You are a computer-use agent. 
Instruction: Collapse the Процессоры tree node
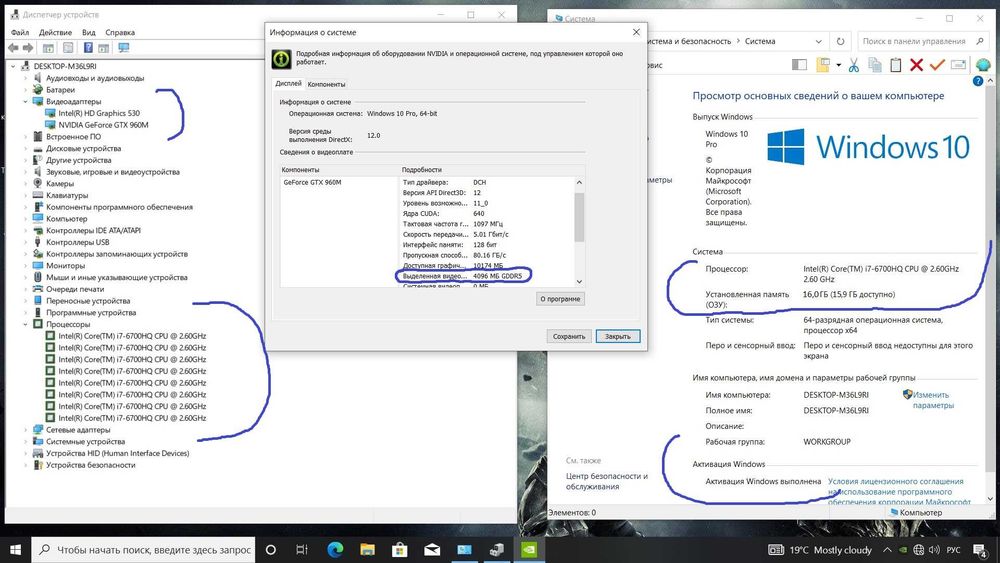[26, 325]
